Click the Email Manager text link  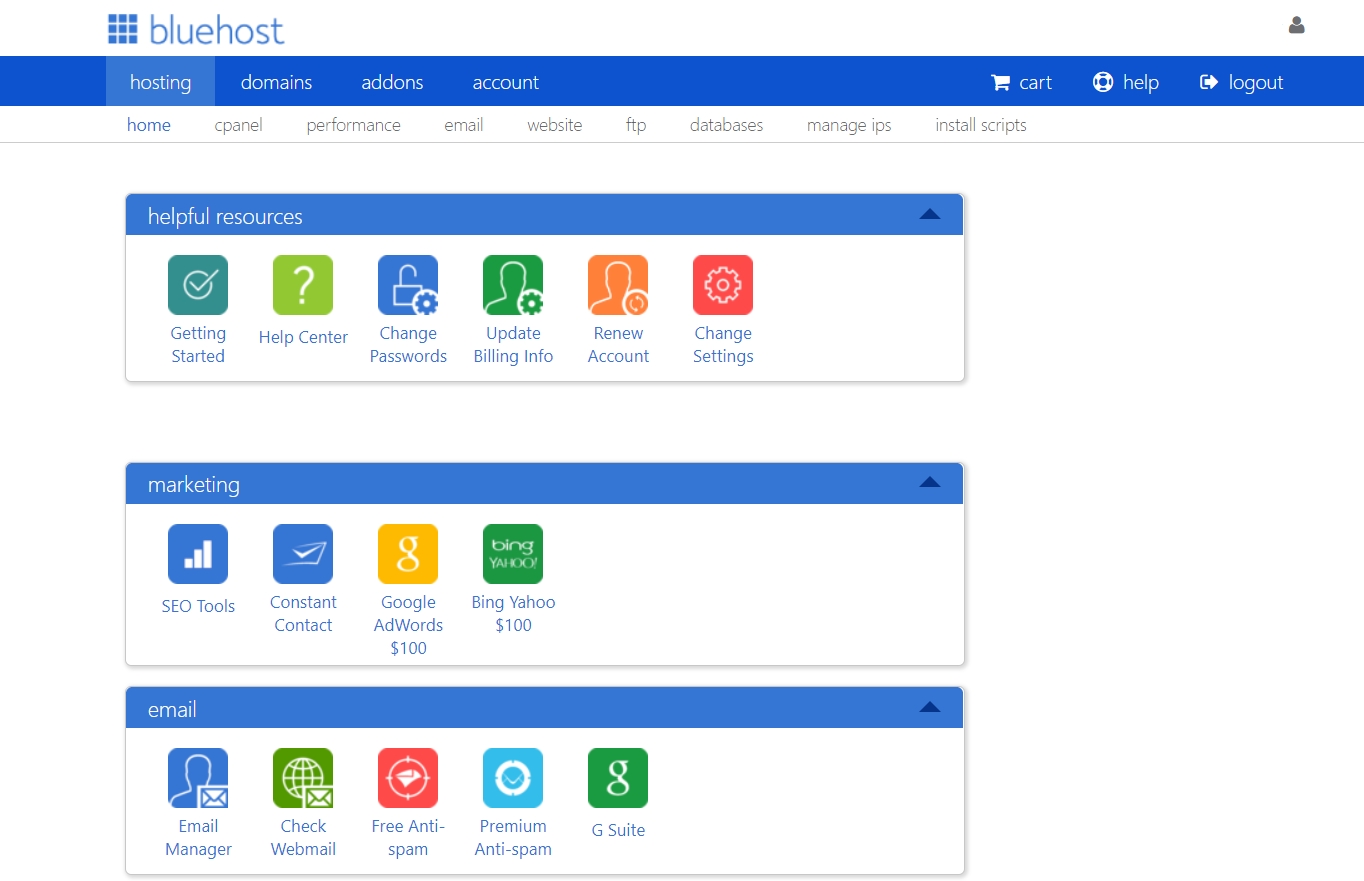tap(198, 838)
